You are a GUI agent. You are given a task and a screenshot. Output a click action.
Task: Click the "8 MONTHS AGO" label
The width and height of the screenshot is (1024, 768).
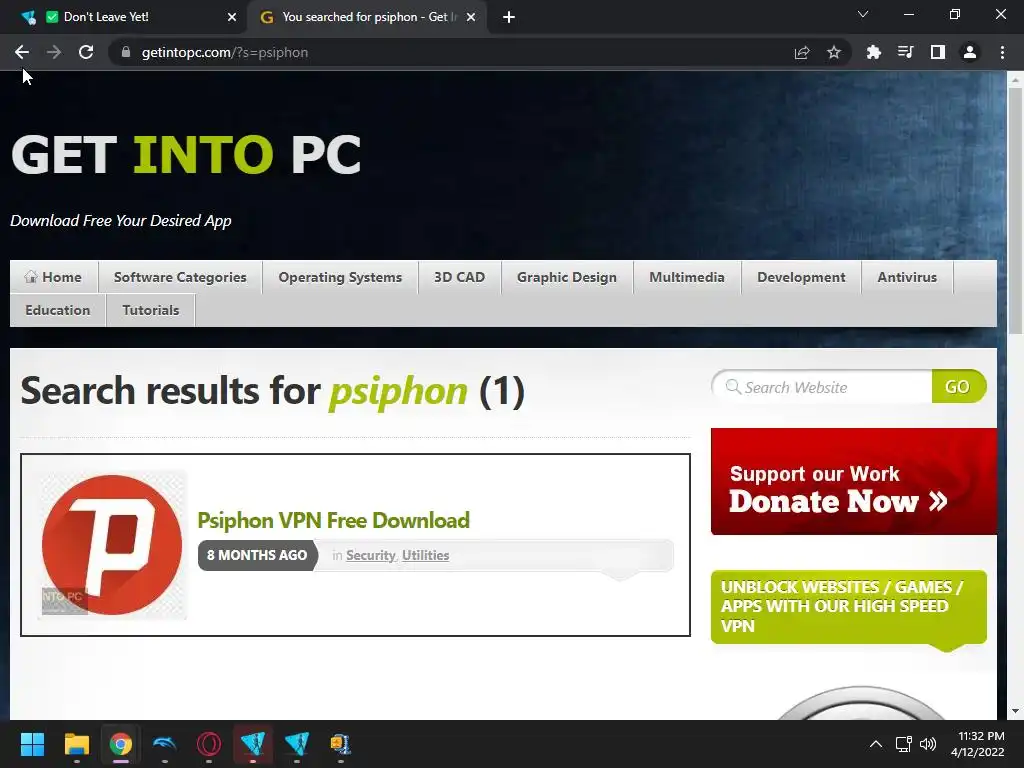pyautogui.click(x=257, y=555)
